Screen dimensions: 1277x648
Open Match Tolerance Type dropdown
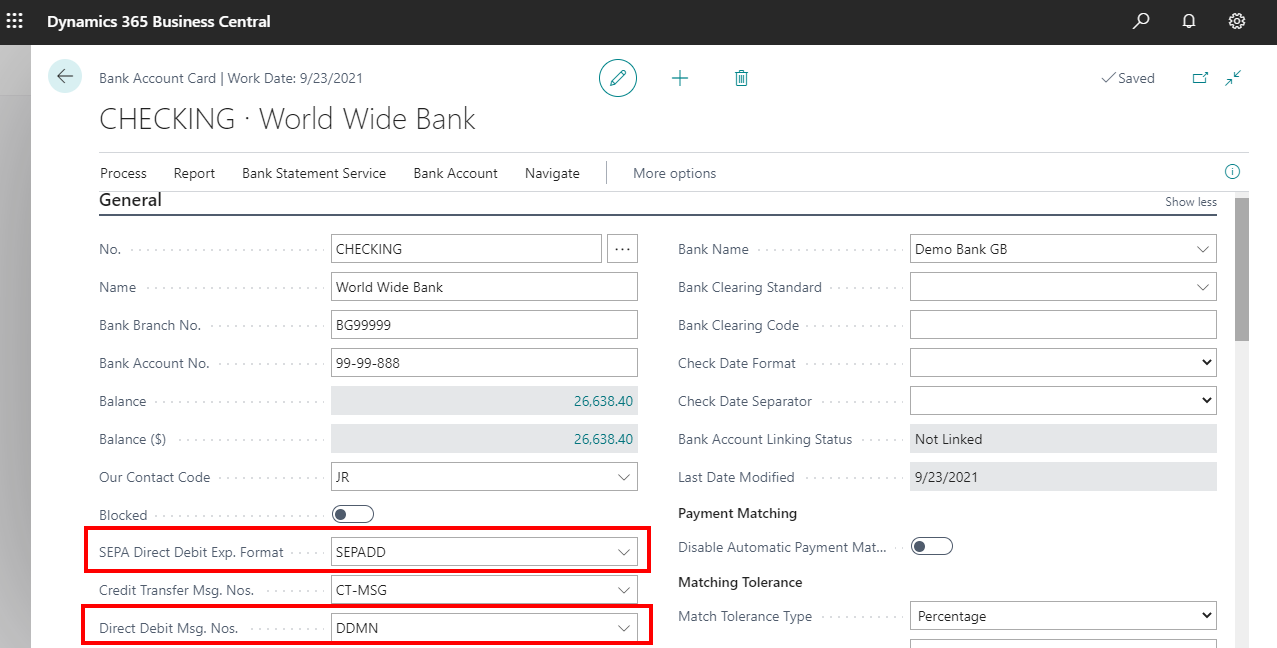pos(1063,616)
